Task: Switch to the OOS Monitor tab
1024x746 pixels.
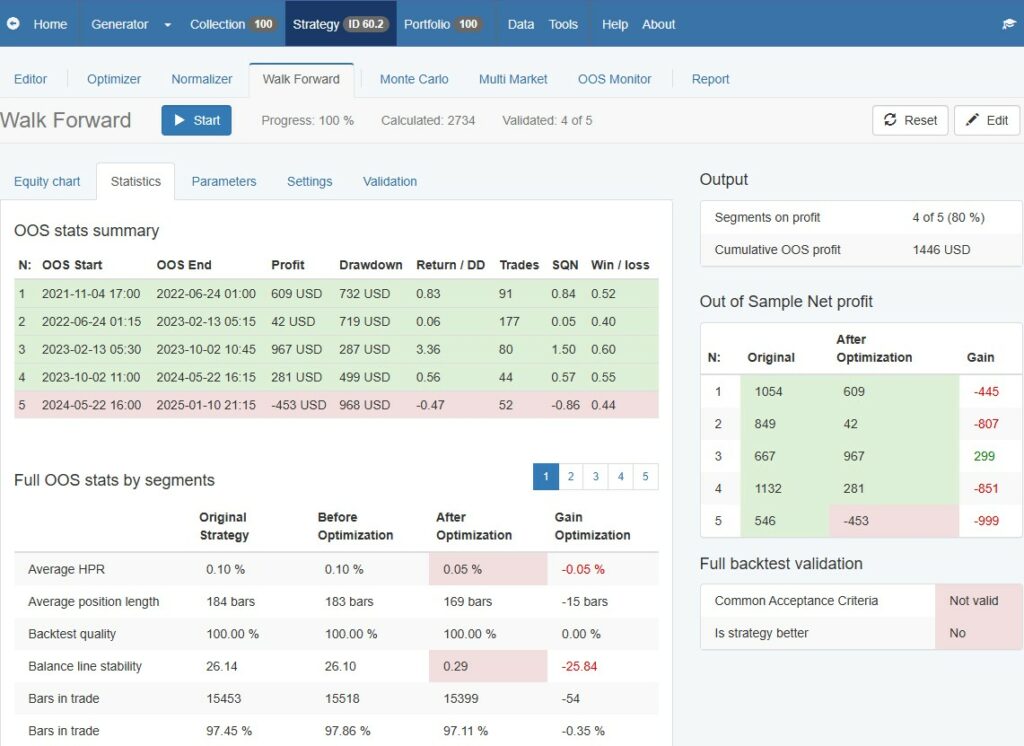Action: point(614,79)
